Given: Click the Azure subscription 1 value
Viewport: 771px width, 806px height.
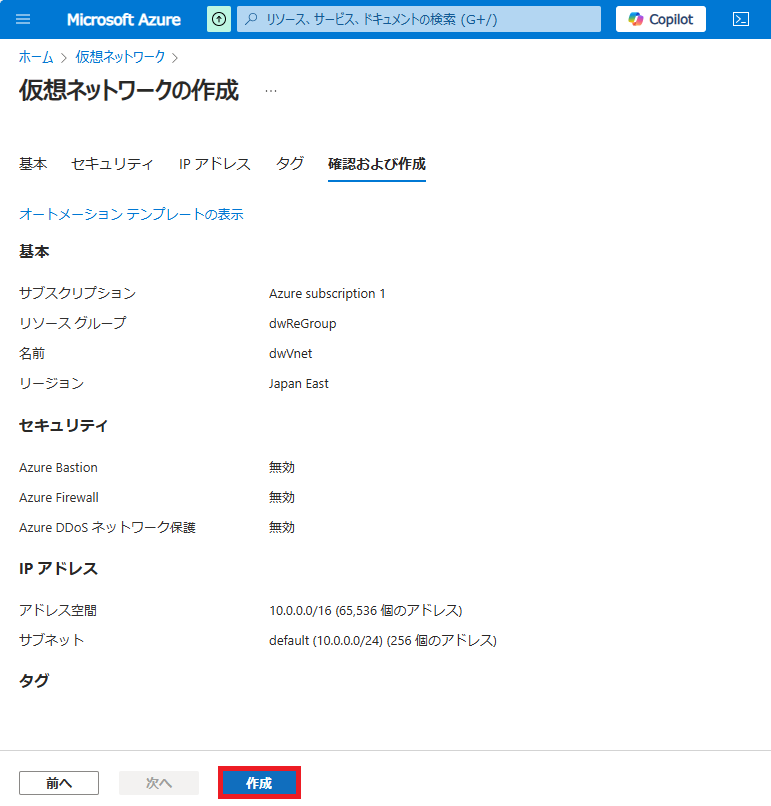Looking at the screenshot, I should click(327, 294).
